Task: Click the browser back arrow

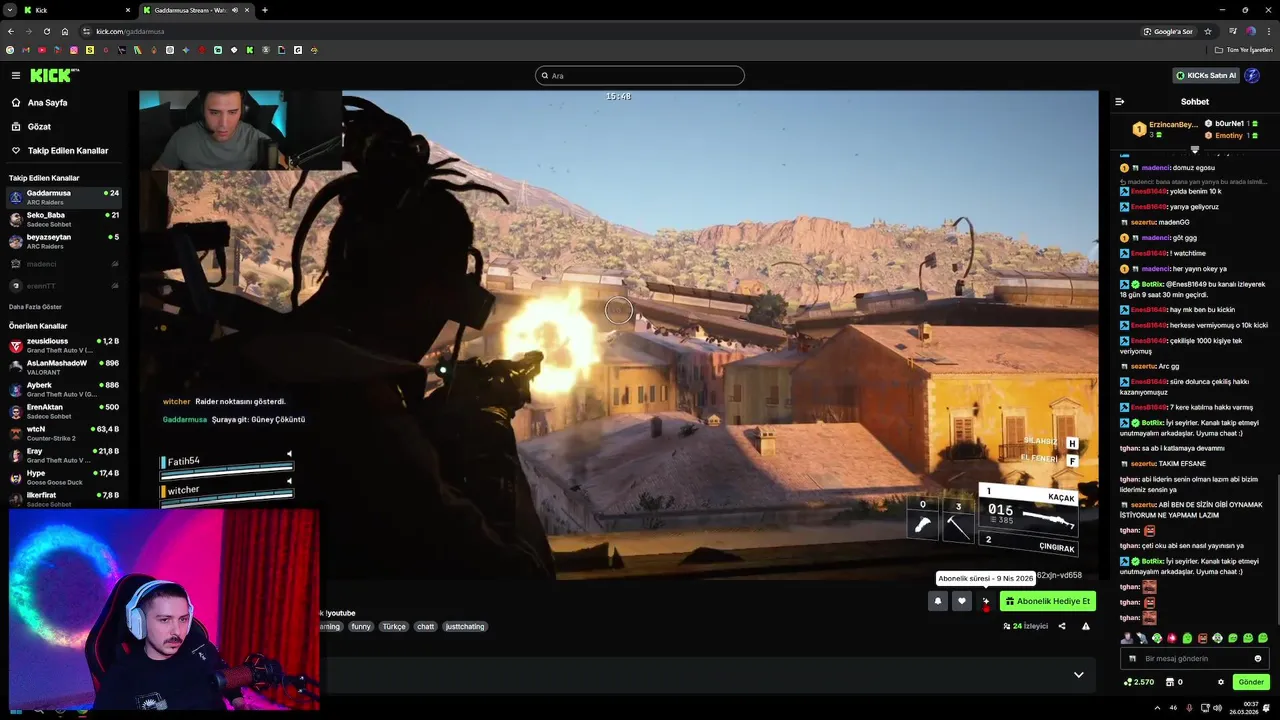Action: 11,31
